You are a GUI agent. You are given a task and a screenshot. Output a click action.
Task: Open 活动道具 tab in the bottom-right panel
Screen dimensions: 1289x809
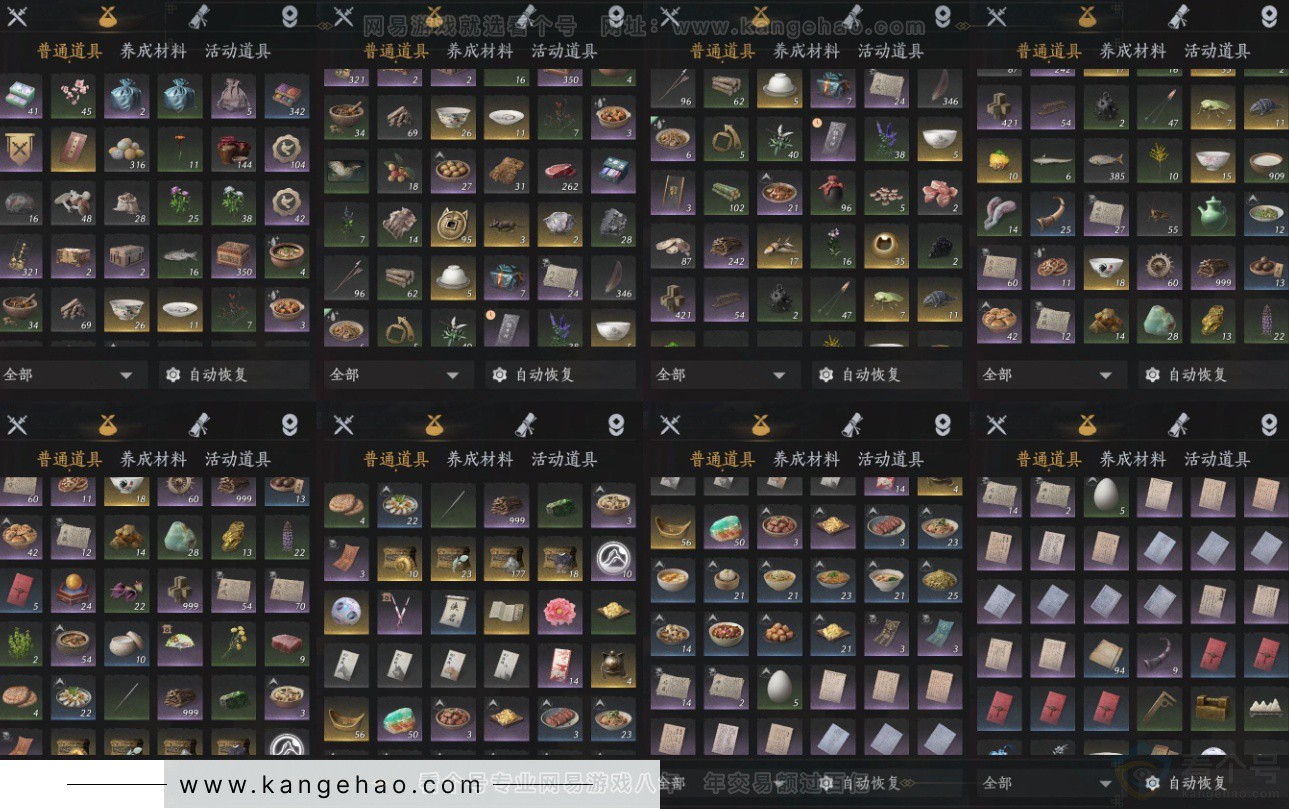click(1217, 460)
